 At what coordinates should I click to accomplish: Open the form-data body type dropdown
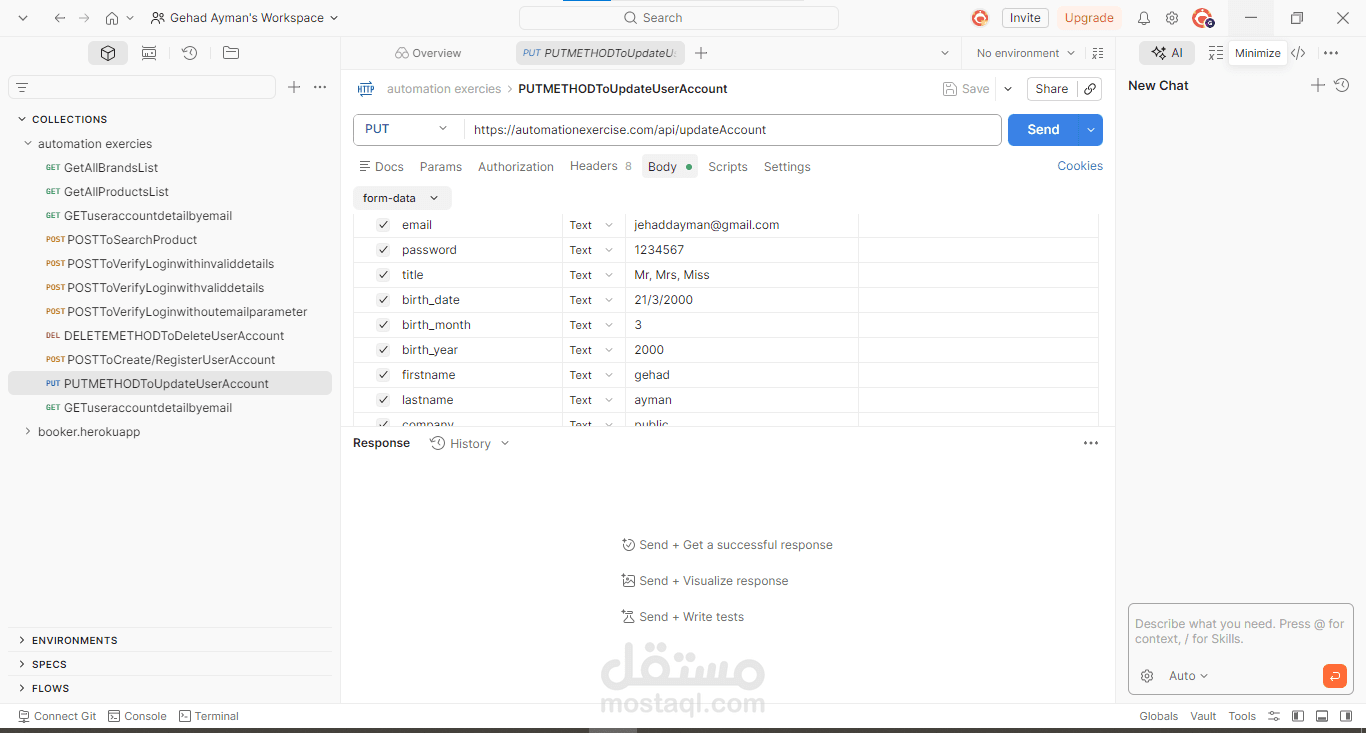(401, 198)
